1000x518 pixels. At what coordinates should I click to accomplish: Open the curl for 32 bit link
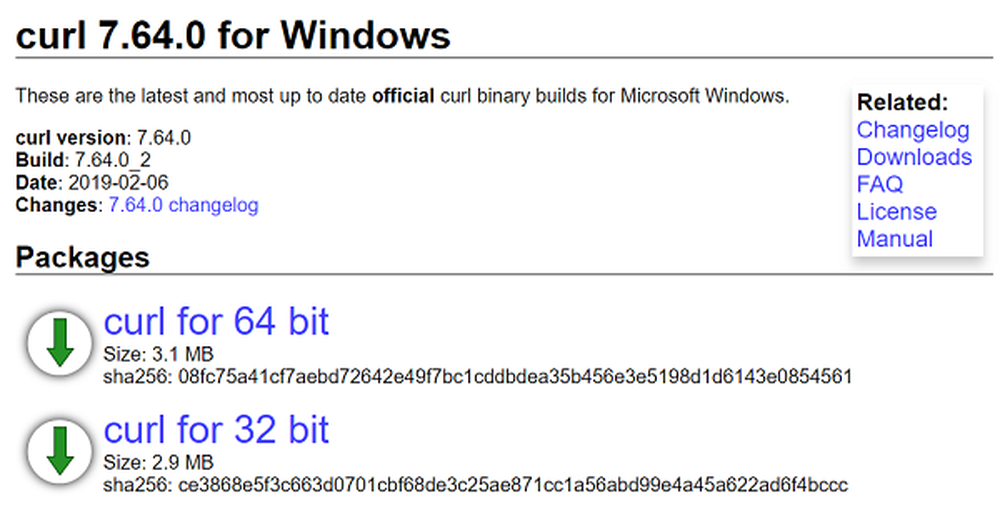point(216,430)
